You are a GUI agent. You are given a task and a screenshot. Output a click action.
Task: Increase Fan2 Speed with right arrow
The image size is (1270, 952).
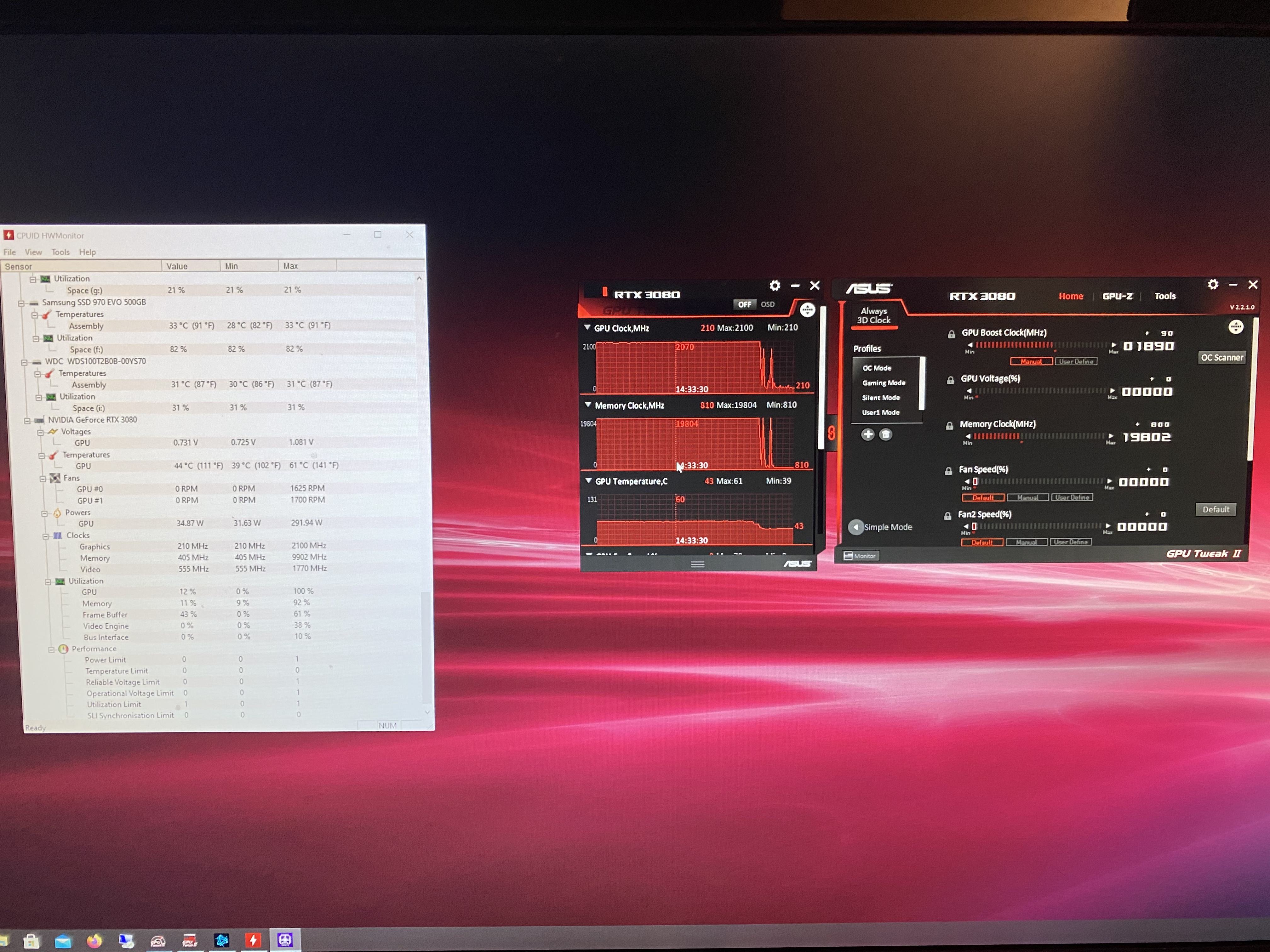1108,526
